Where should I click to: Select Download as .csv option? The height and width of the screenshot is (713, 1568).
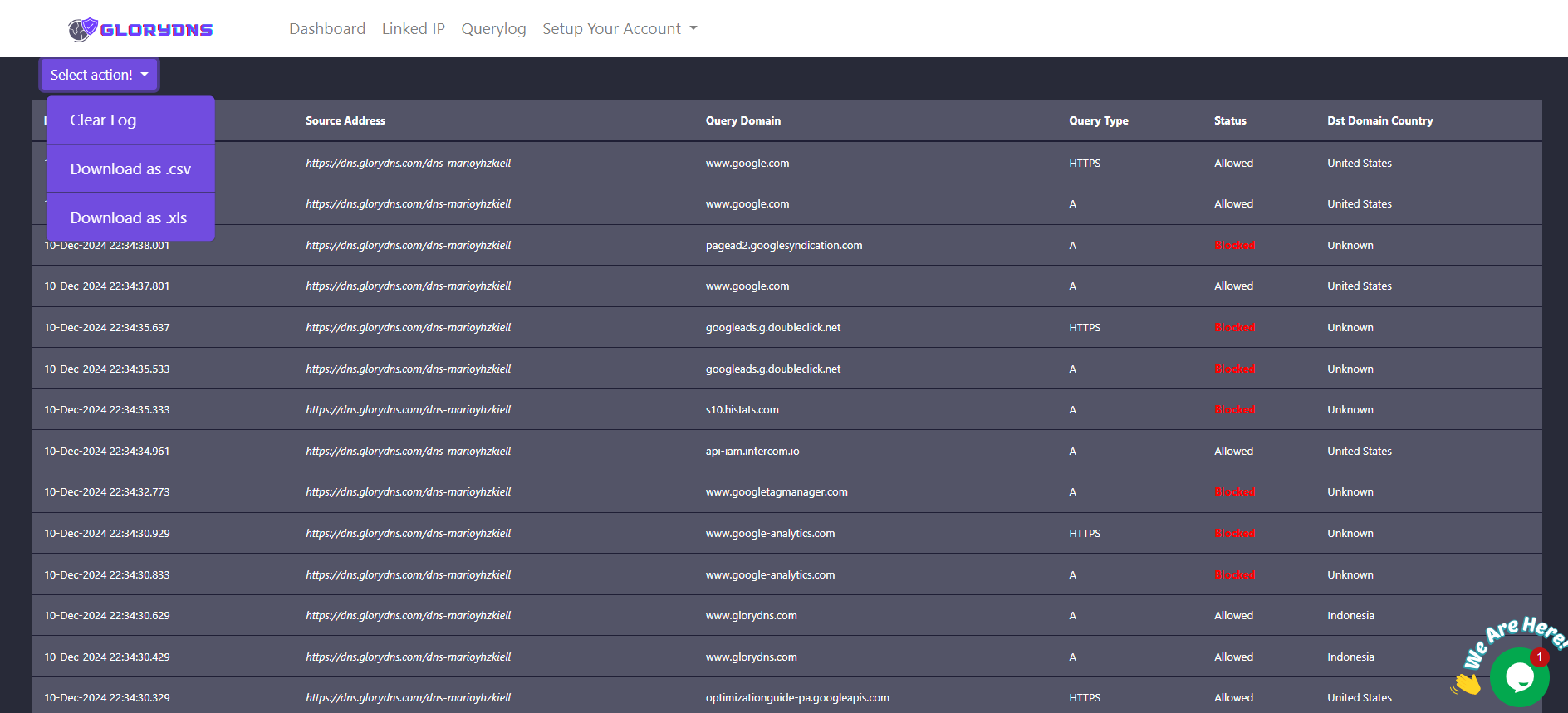coord(130,169)
